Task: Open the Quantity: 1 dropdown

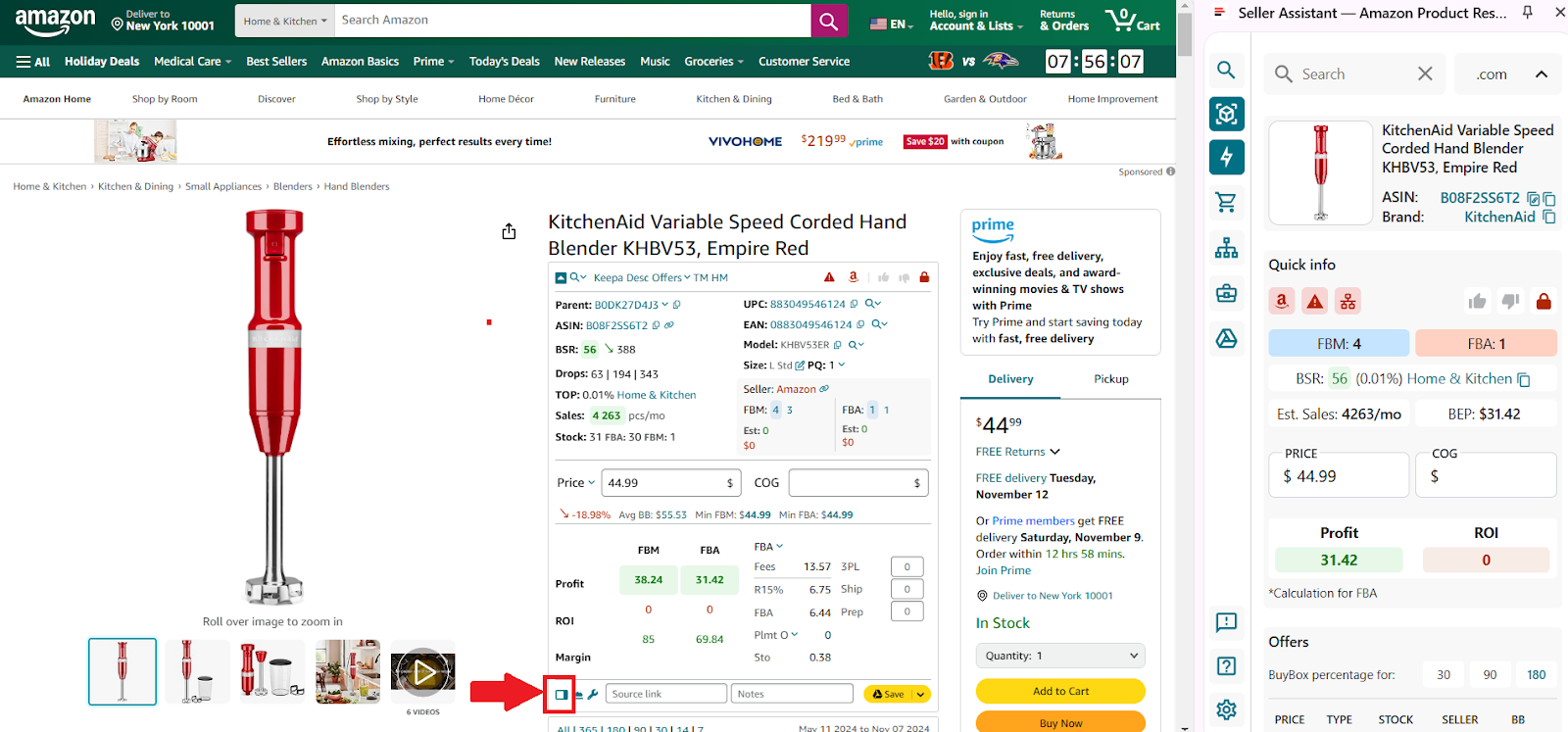Action: [1060, 656]
